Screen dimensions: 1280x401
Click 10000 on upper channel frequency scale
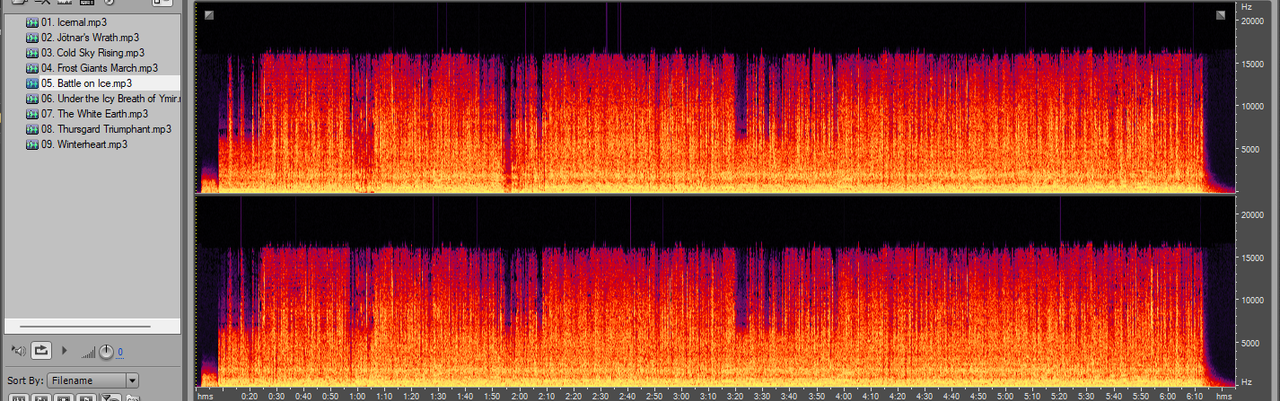[x=1254, y=106]
